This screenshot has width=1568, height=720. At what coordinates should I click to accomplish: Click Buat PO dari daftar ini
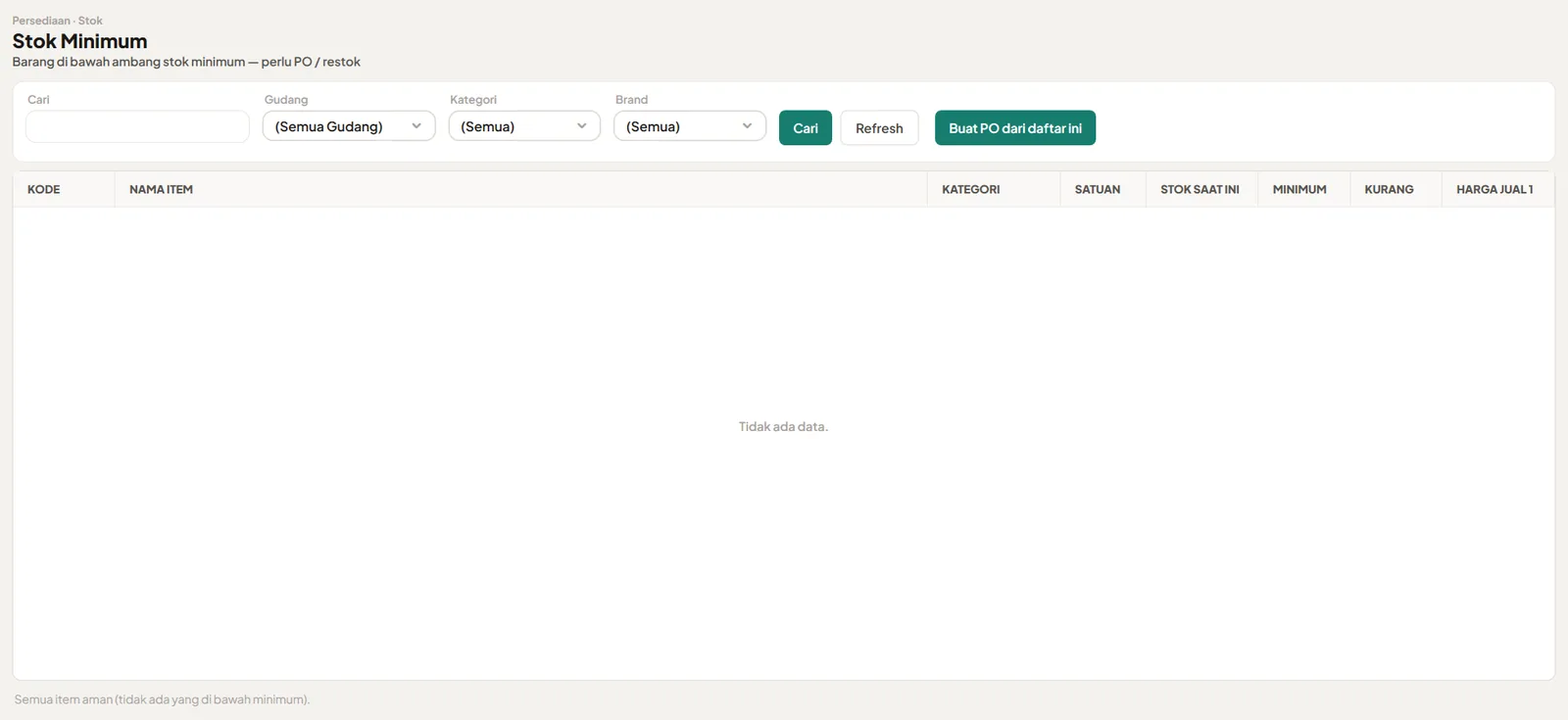(1015, 127)
